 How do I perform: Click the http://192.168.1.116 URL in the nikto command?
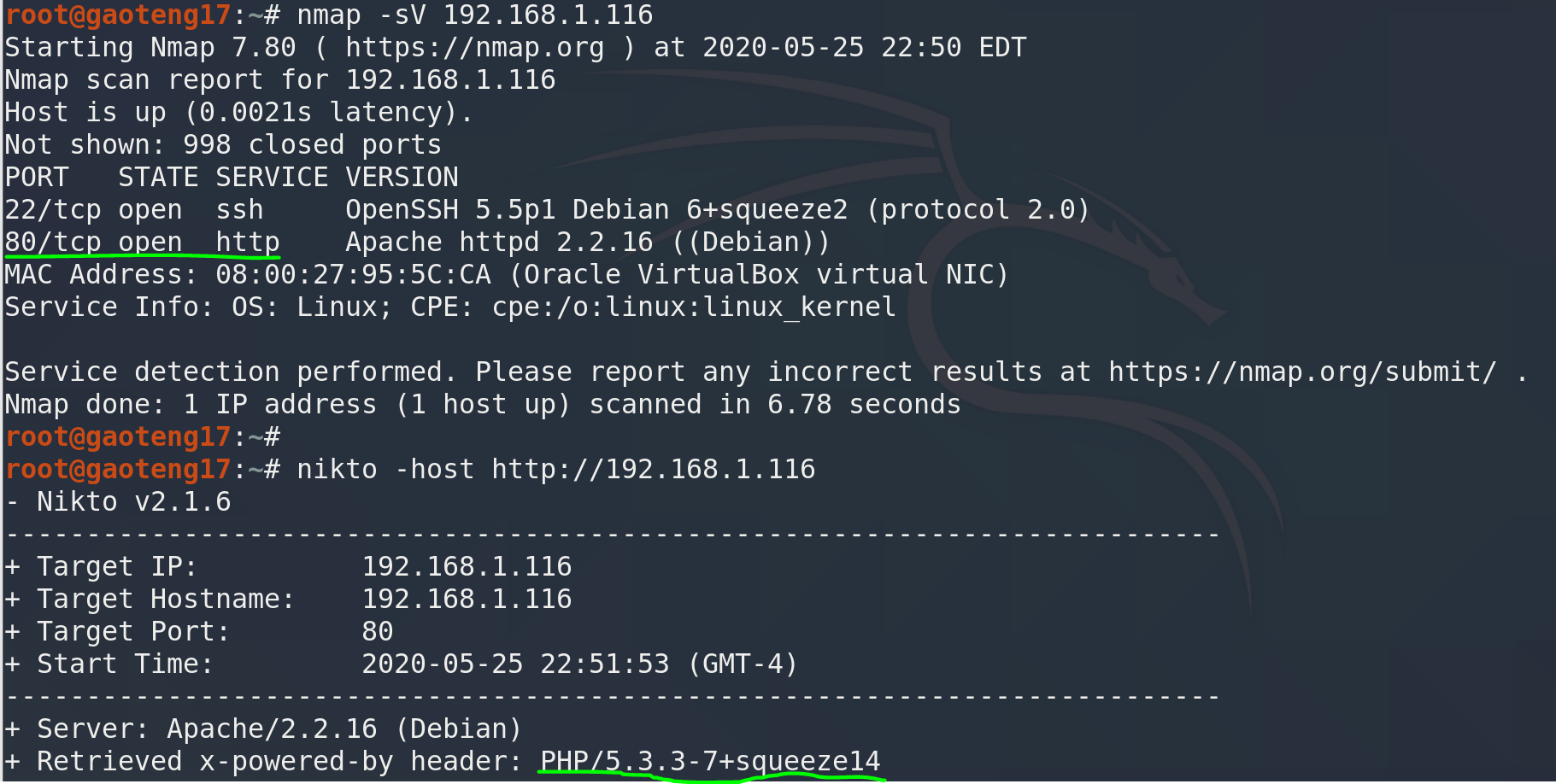pyautogui.click(x=653, y=470)
